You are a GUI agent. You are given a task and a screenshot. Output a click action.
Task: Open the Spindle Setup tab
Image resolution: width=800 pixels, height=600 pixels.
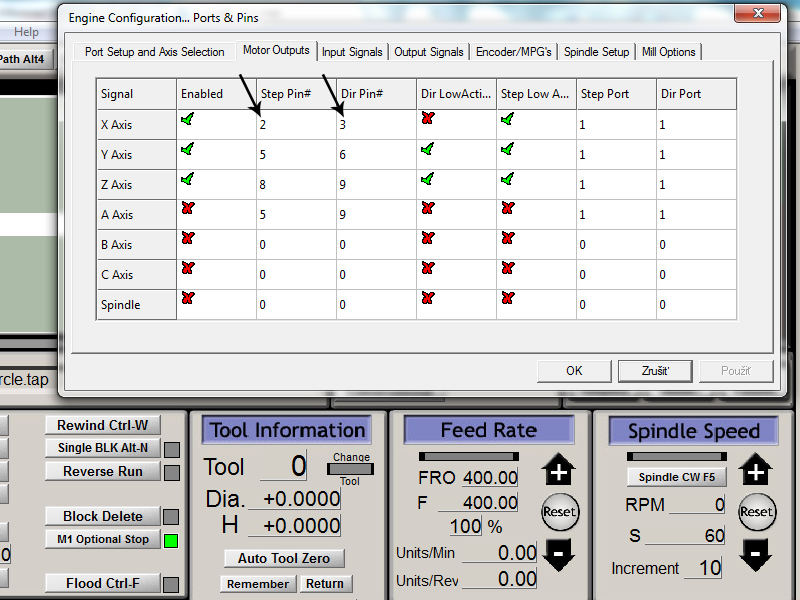coord(596,52)
